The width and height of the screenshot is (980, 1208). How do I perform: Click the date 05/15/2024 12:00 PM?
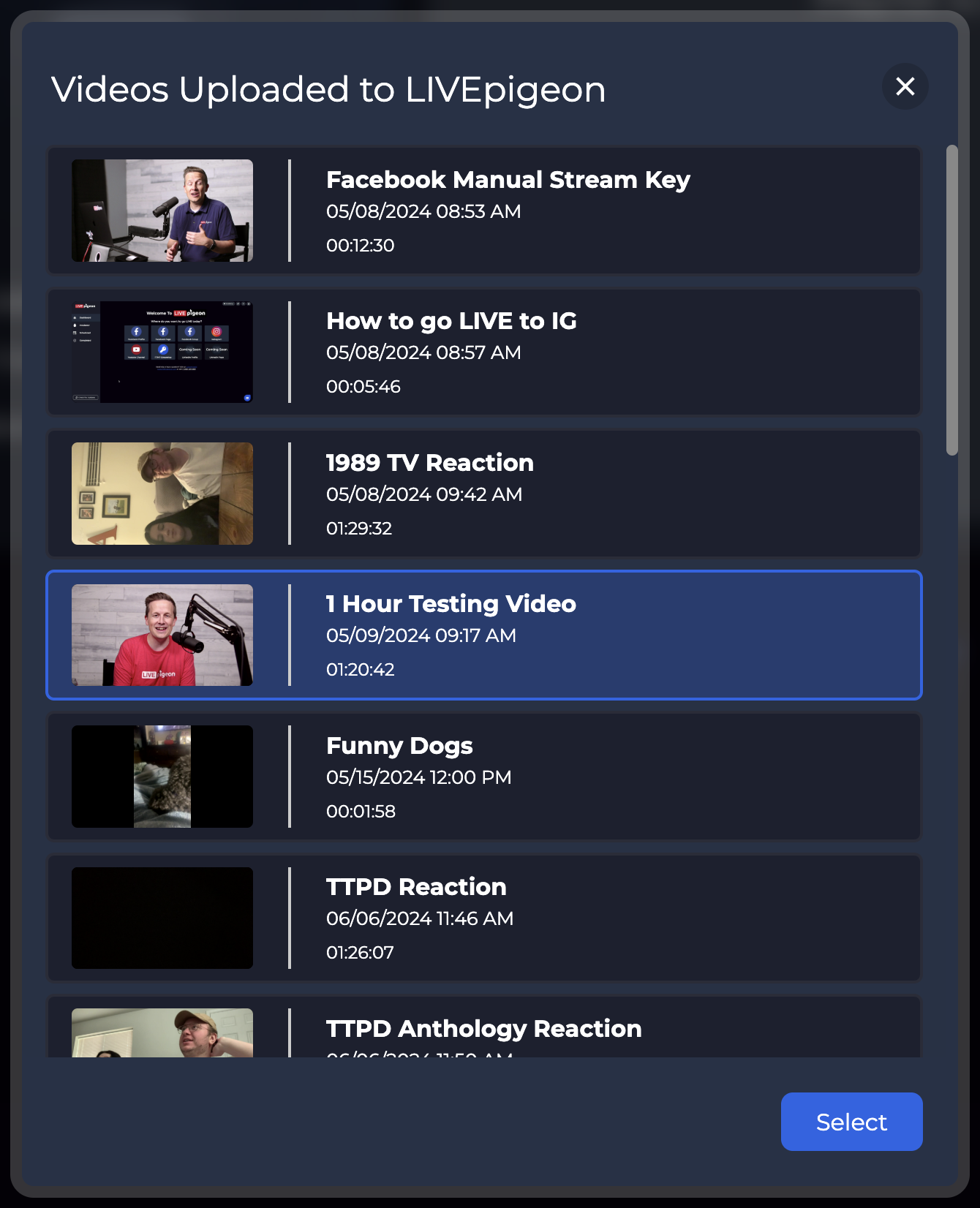pyautogui.click(x=419, y=777)
